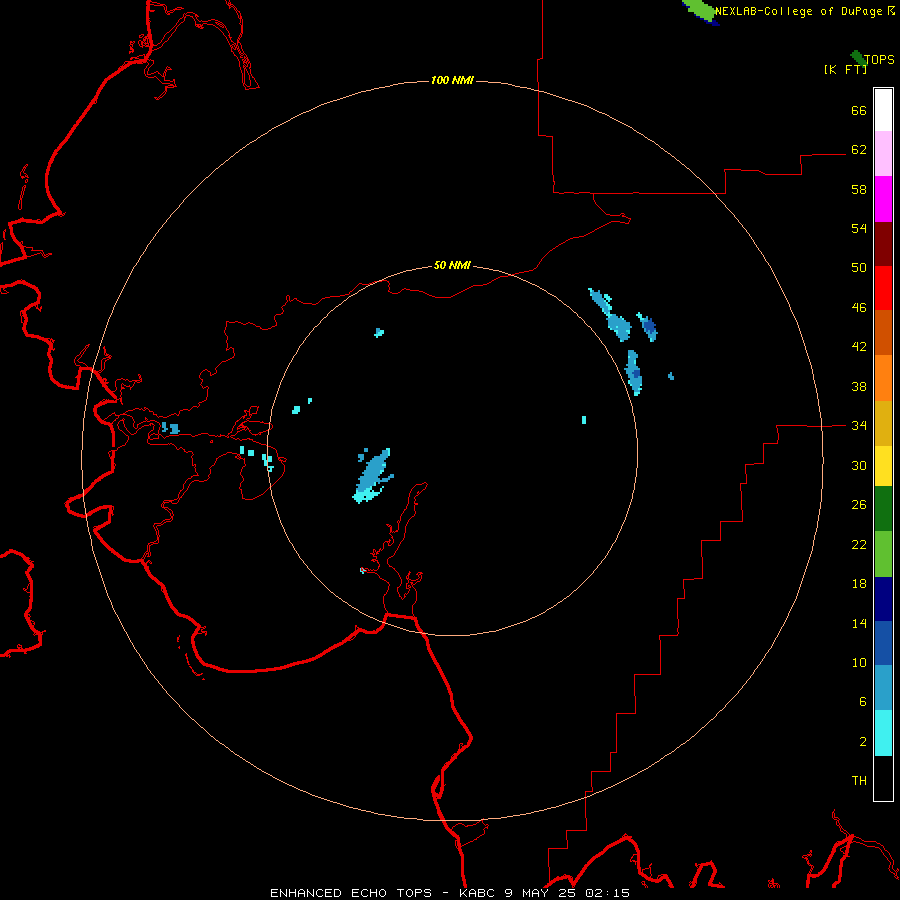Select the legend value 2
The width and height of the screenshot is (900, 900).
pyautogui.click(x=863, y=741)
